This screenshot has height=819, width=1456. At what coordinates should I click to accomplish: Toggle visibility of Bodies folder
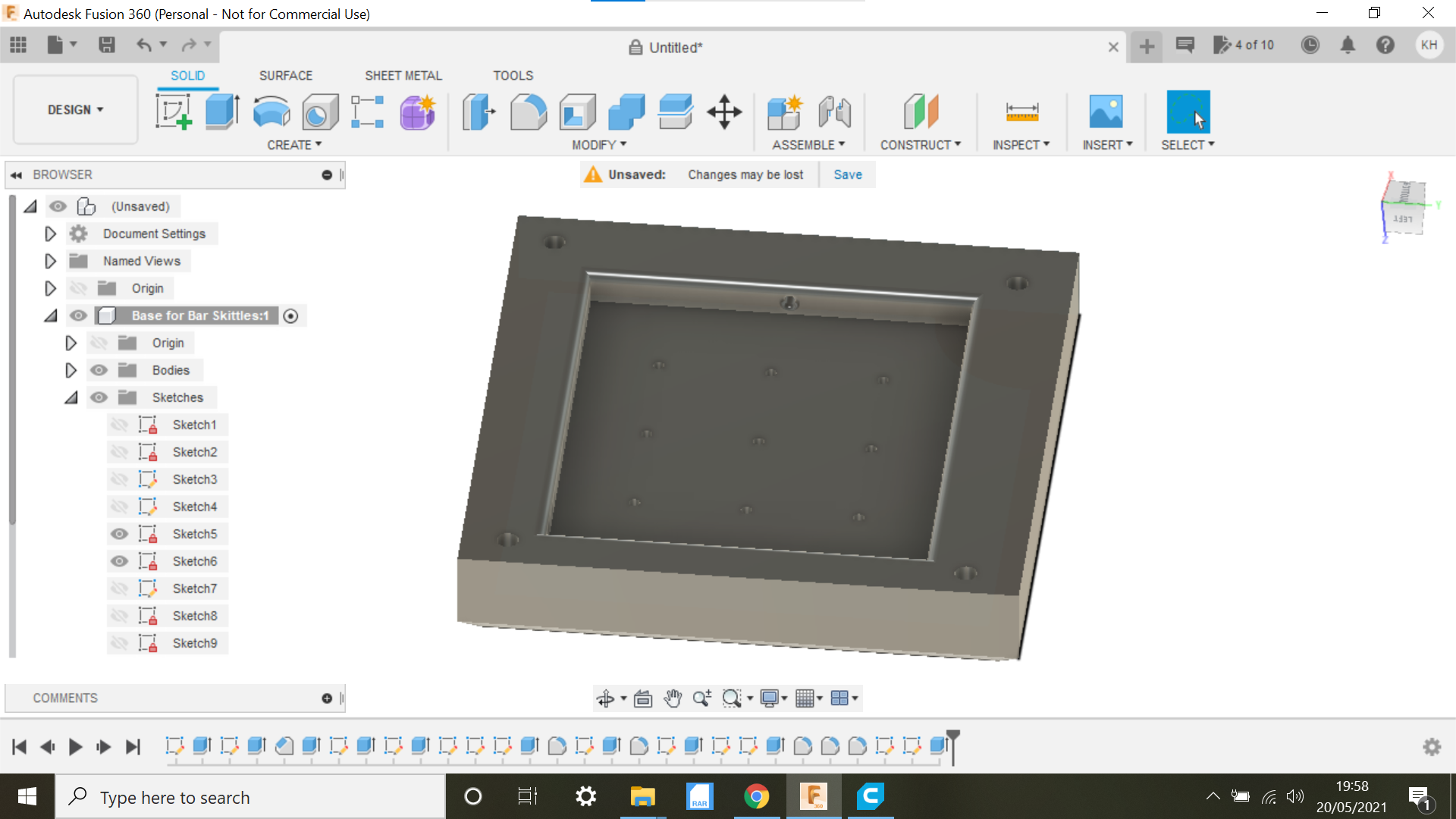[x=97, y=370]
